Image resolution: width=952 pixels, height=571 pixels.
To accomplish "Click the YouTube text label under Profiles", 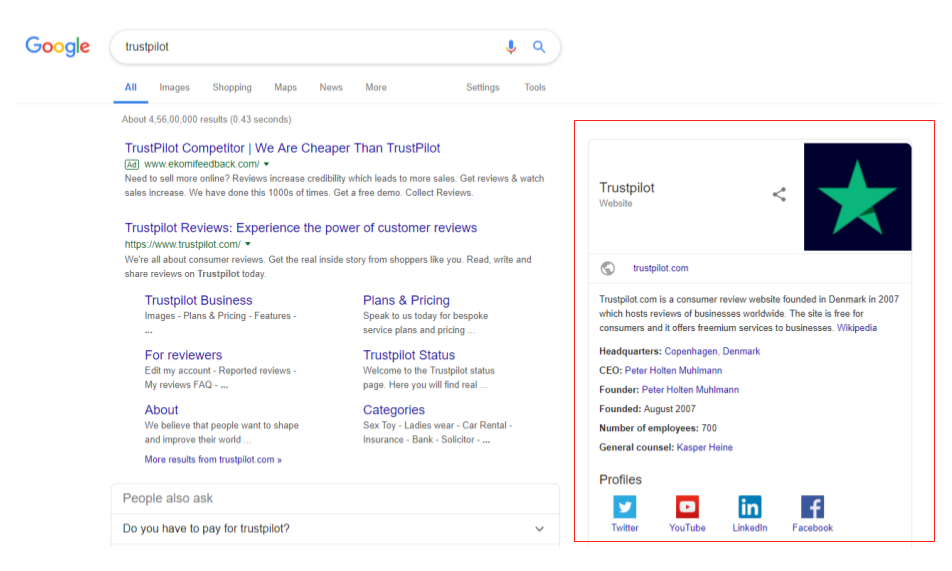I will point(687,528).
